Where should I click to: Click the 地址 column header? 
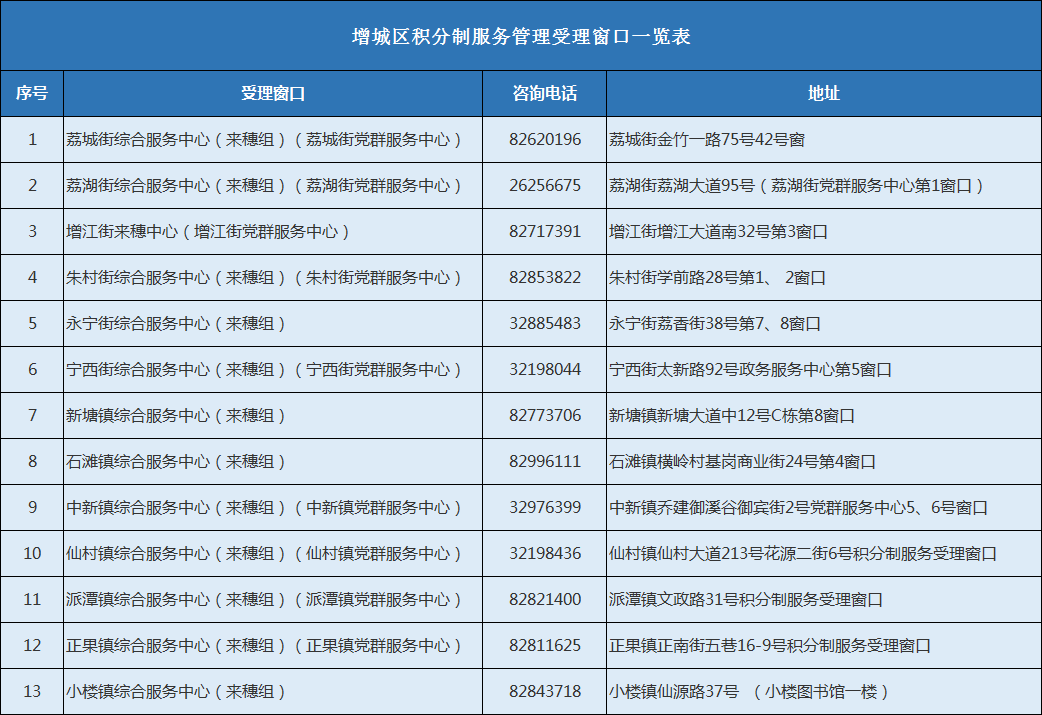pyautogui.click(x=823, y=93)
